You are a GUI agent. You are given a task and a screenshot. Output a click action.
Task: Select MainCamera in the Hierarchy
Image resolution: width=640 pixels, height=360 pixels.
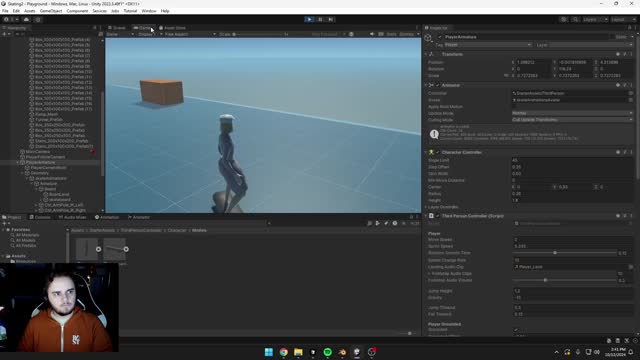(38, 152)
